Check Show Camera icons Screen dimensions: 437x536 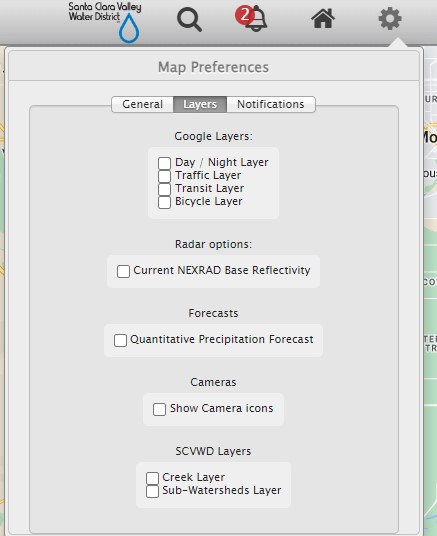click(159, 409)
